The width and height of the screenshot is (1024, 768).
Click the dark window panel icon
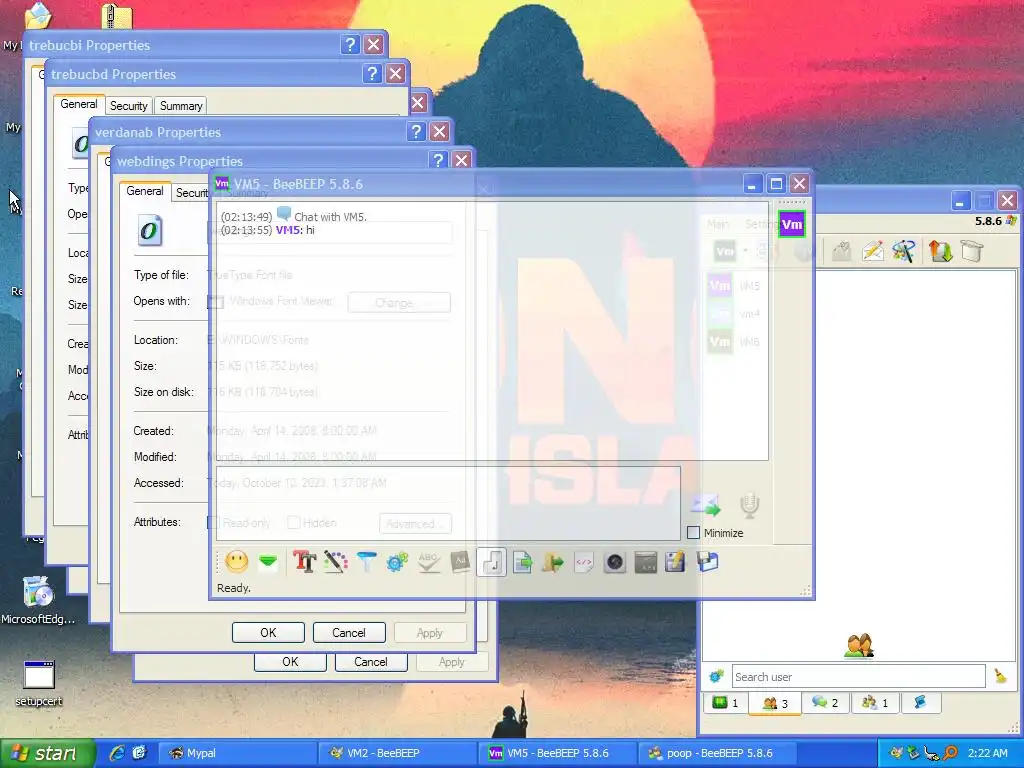click(645, 562)
